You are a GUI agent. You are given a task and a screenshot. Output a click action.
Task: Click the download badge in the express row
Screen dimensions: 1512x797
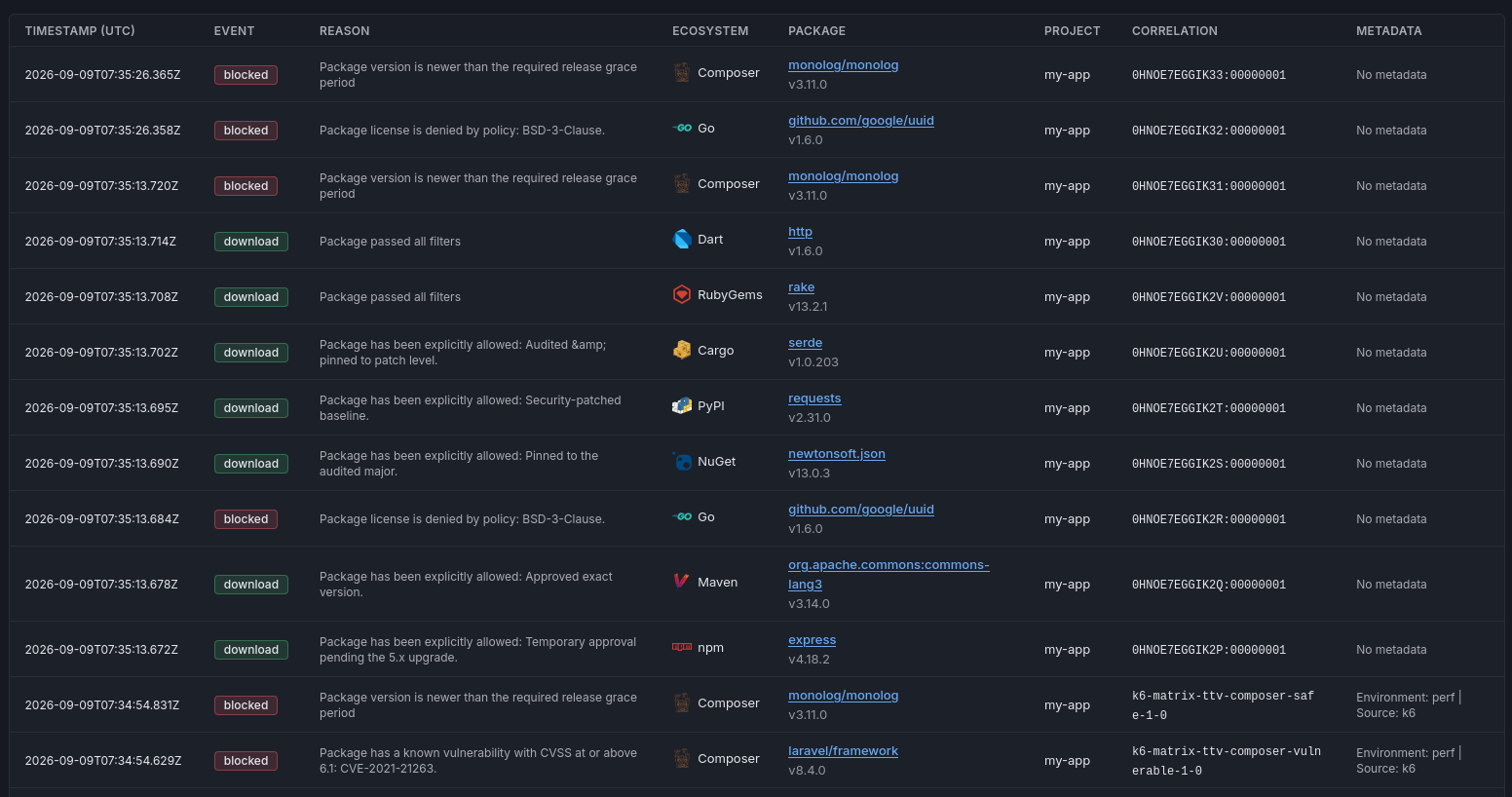pos(251,650)
